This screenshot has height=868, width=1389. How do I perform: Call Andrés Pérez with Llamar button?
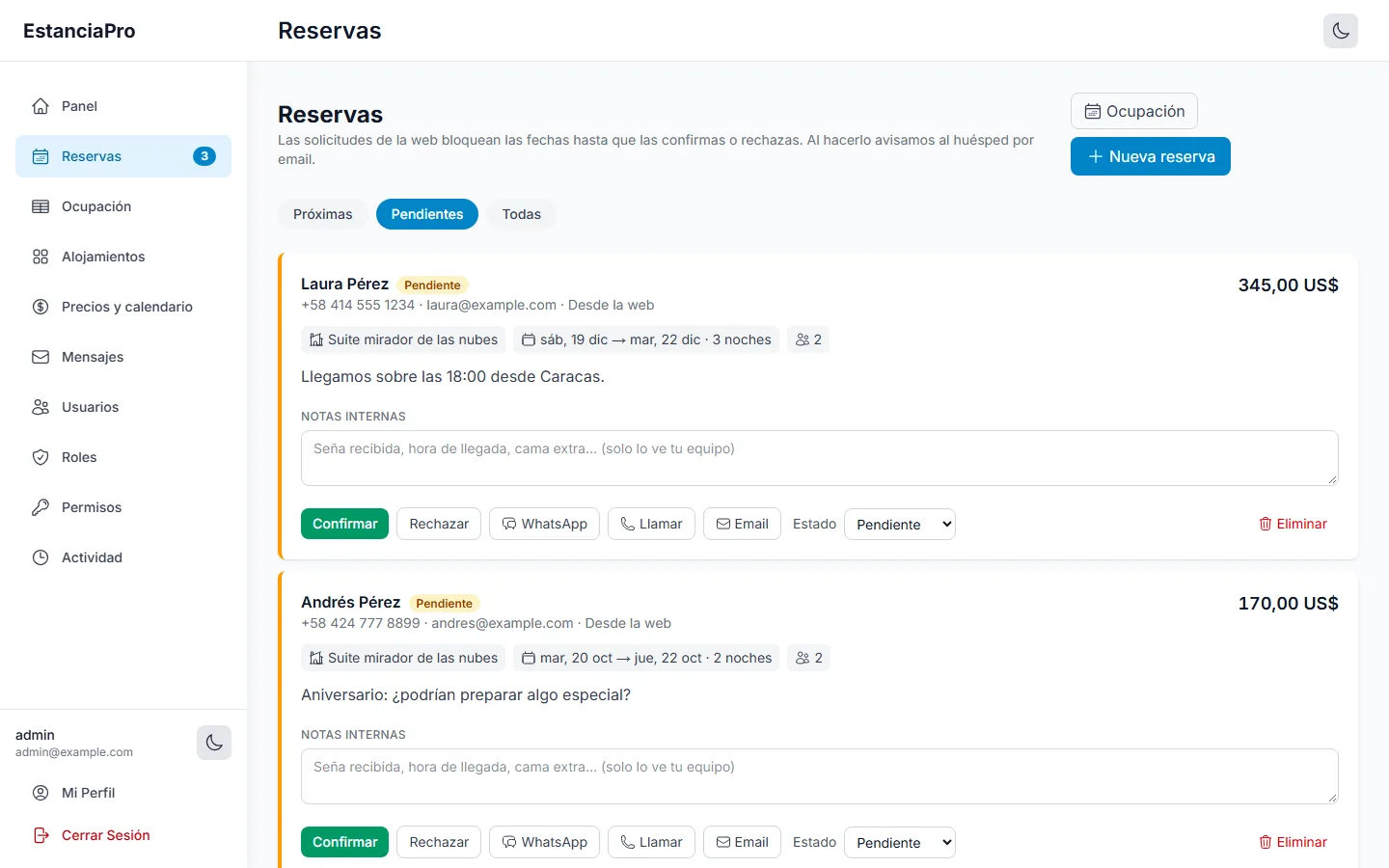[651, 842]
